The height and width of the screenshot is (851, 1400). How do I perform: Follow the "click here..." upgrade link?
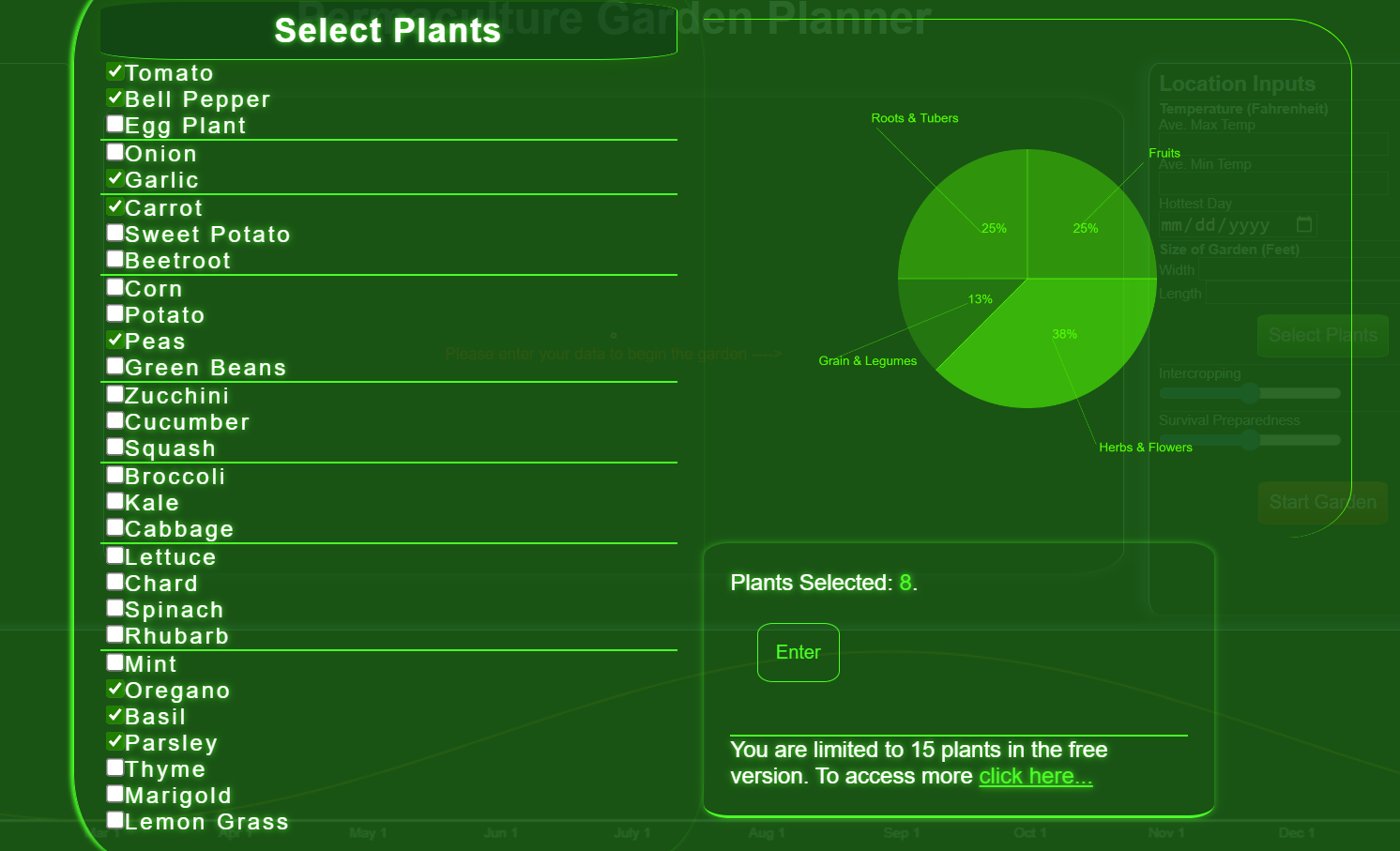click(1035, 777)
